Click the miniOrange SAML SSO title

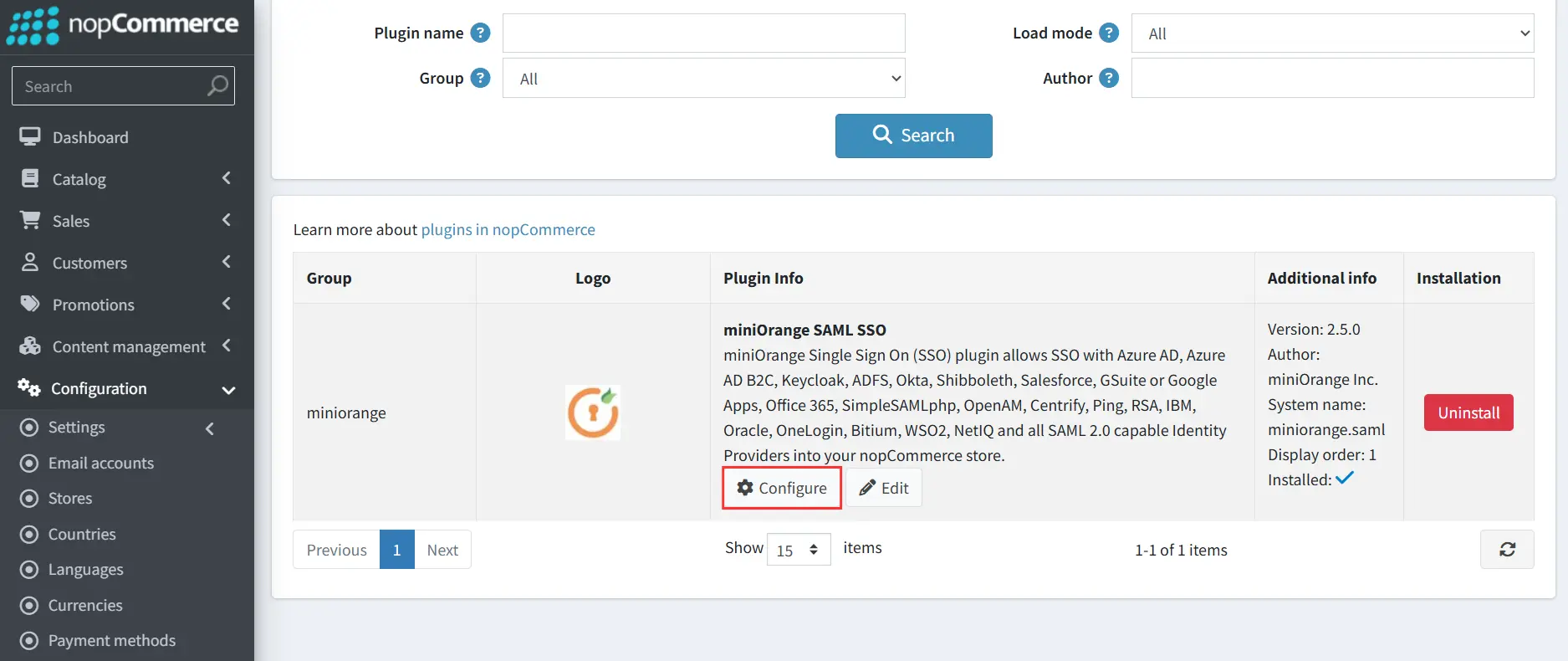coord(804,330)
